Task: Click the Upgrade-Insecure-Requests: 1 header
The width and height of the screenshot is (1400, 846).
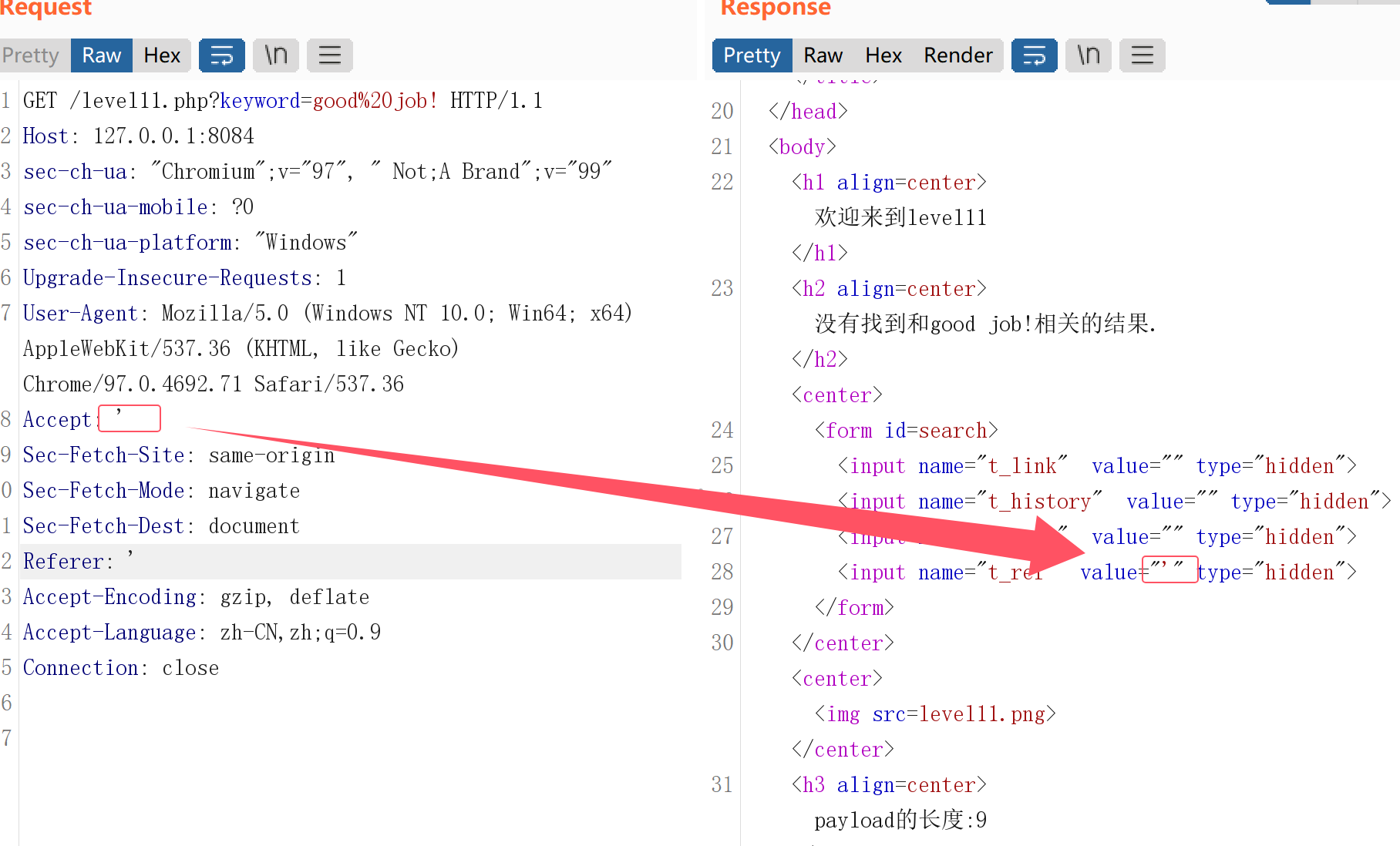Action: (185, 278)
